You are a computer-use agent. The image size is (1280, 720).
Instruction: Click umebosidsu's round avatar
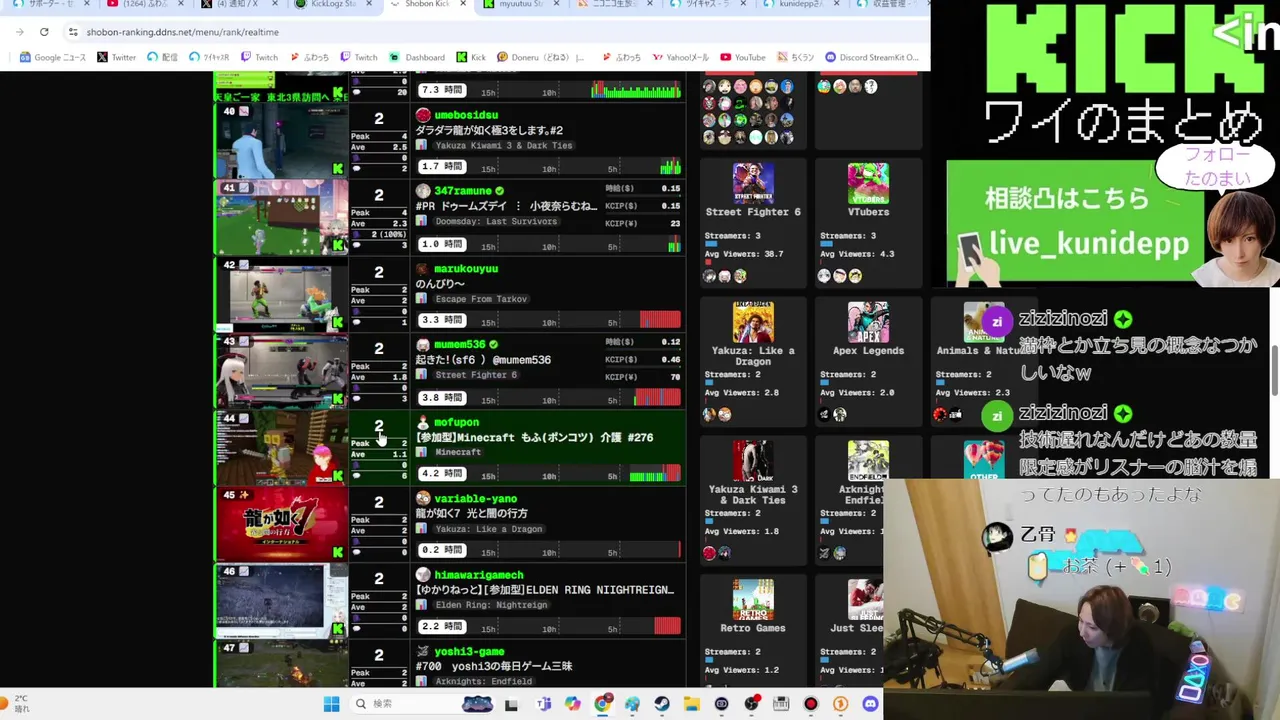tap(423, 115)
